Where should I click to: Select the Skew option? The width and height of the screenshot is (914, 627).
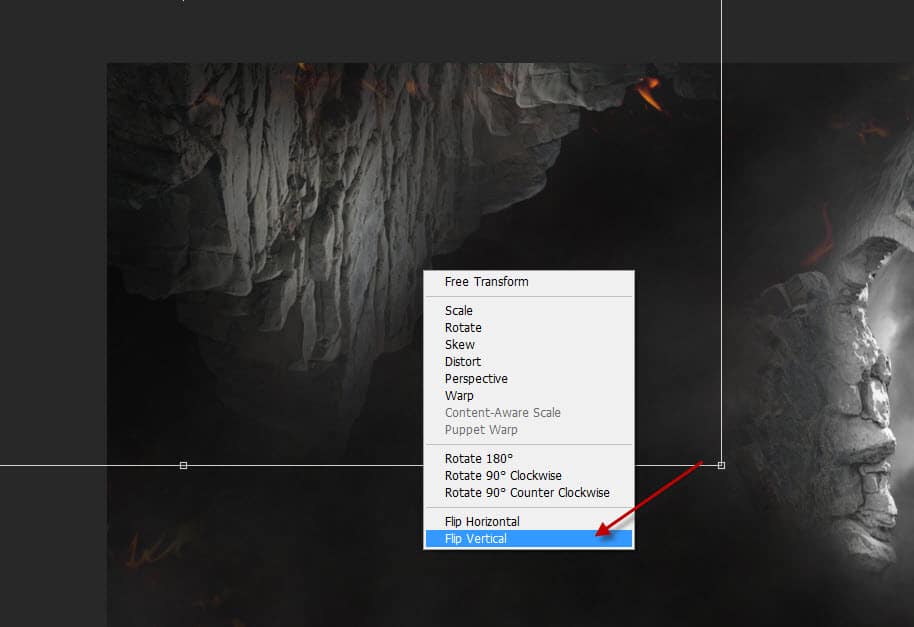(x=460, y=345)
